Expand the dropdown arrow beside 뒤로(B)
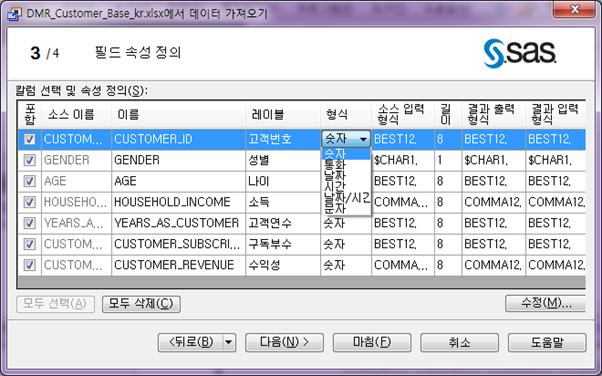The image size is (602, 376). (x=229, y=342)
